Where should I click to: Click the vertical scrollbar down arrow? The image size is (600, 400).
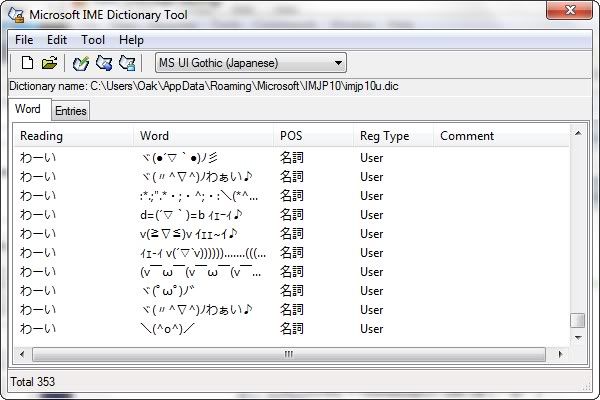(x=578, y=338)
